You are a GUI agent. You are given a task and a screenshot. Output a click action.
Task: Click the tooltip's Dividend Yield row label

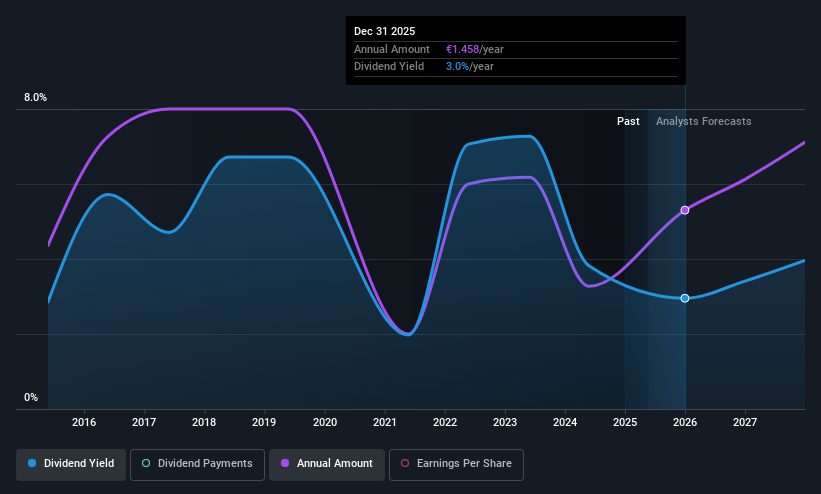point(389,67)
